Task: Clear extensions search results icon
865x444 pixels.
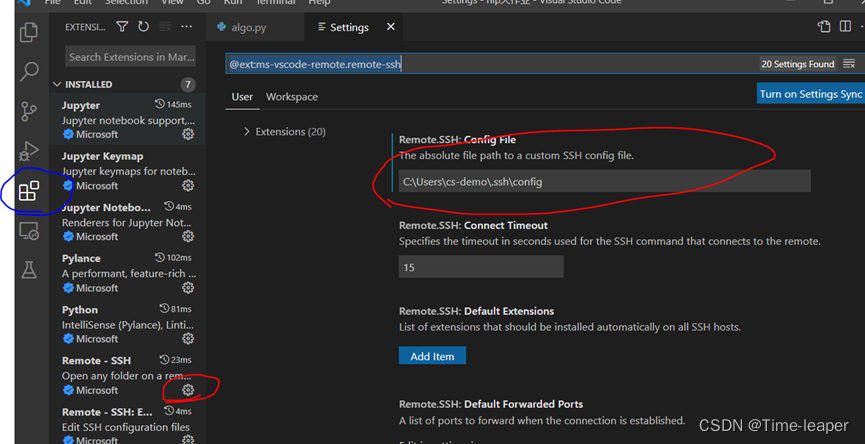Action: pyautogui.click(x=165, y=27)
